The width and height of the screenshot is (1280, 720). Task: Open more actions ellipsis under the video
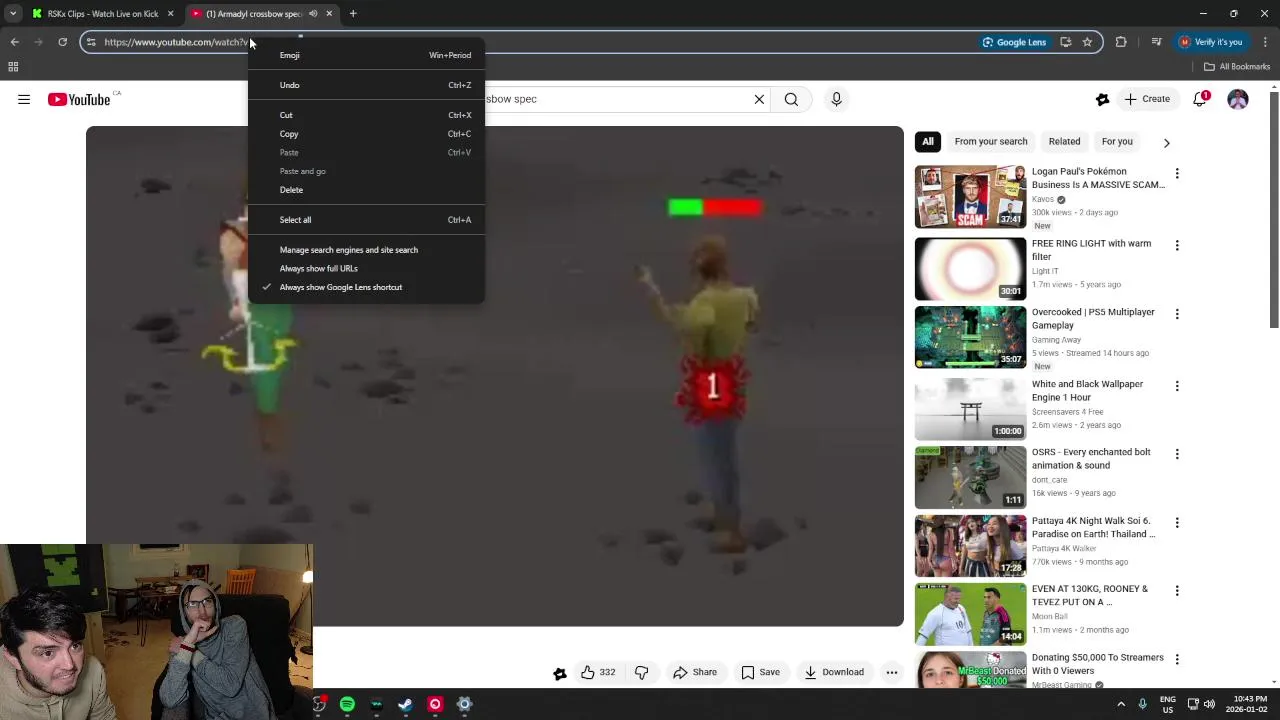coord(892,672)
